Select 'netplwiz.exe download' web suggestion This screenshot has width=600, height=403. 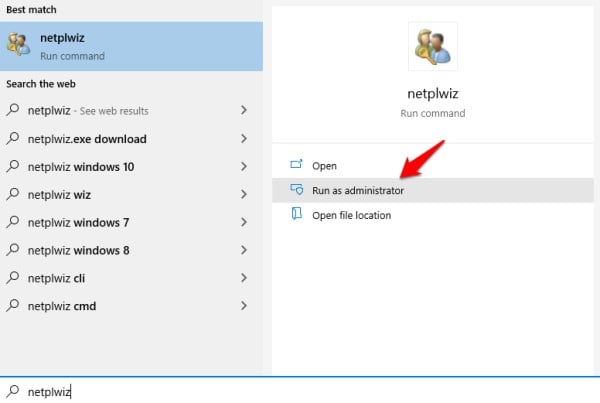pos(131,139)
